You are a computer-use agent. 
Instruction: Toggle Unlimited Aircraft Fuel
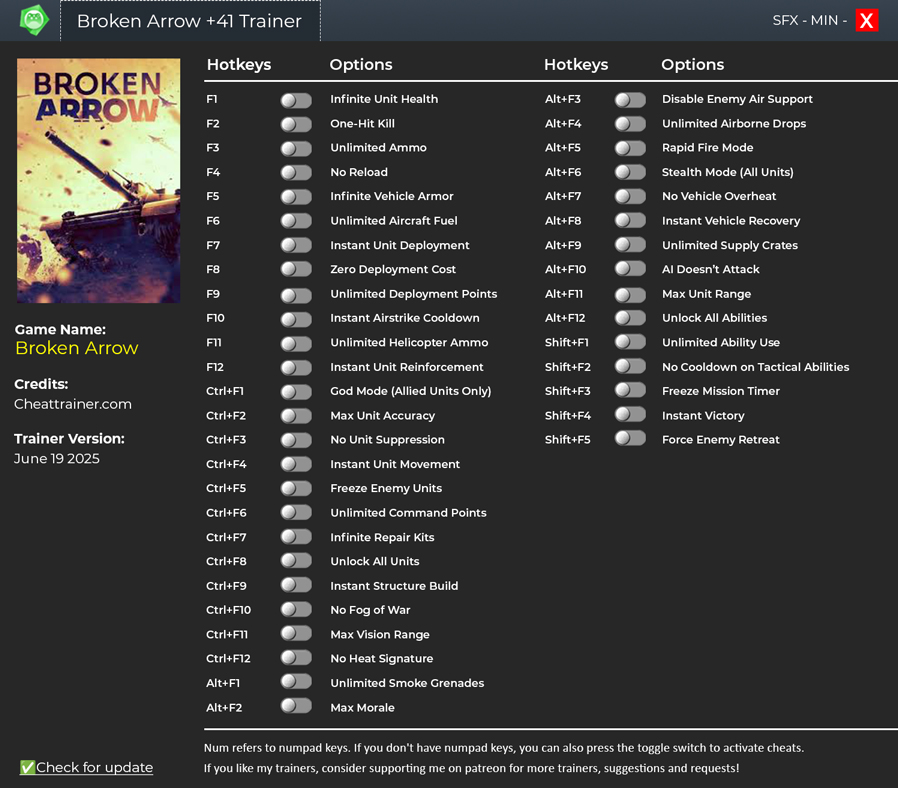[x=296, y=220]
